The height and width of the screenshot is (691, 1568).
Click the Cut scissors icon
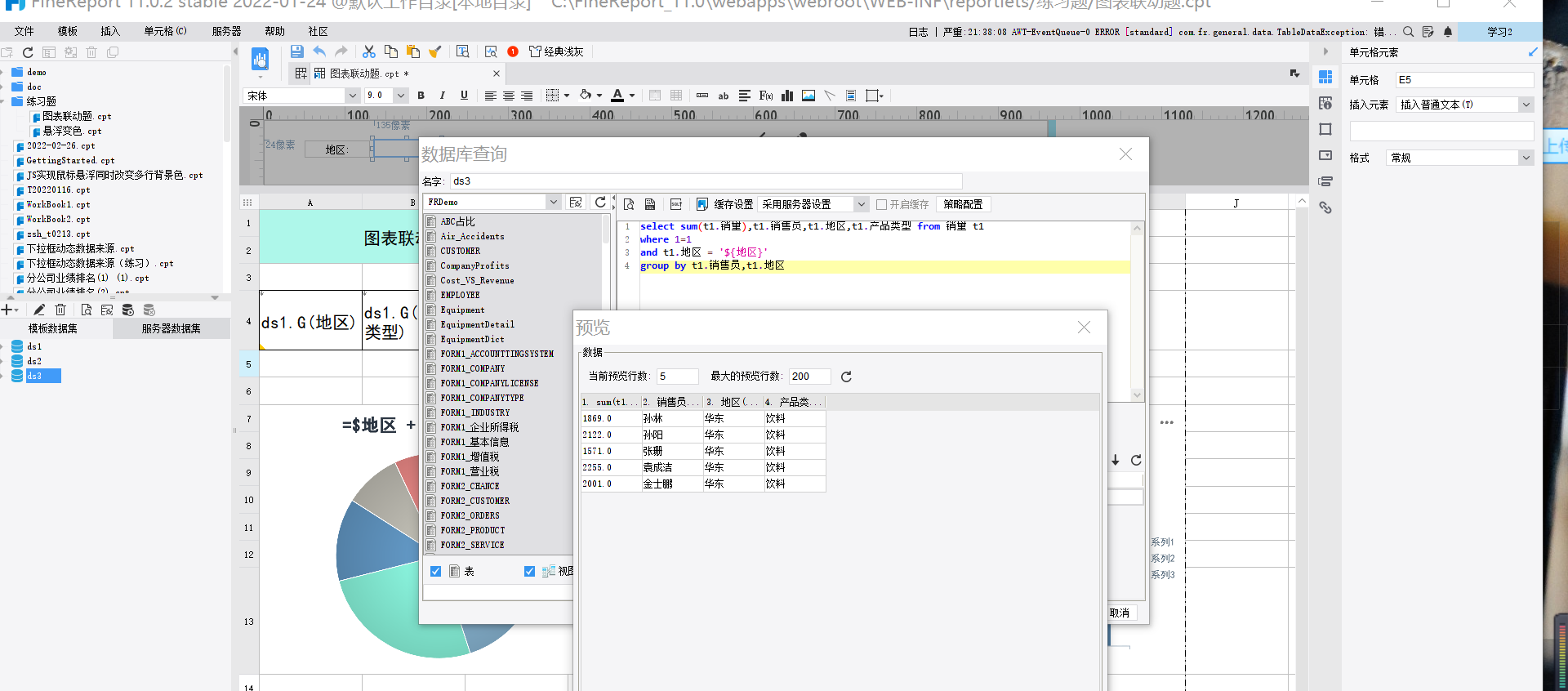[369, 51]
